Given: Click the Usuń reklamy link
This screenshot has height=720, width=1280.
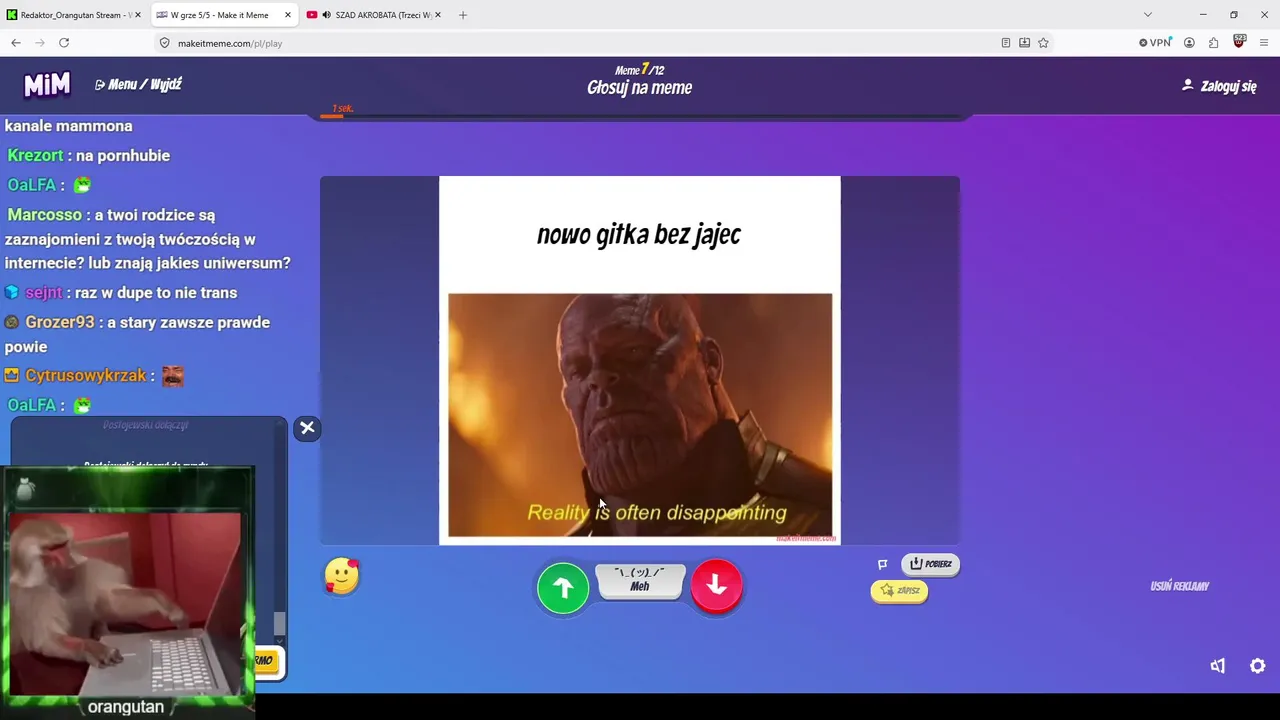Looking at the screenshot, I should pos(1180,586).
